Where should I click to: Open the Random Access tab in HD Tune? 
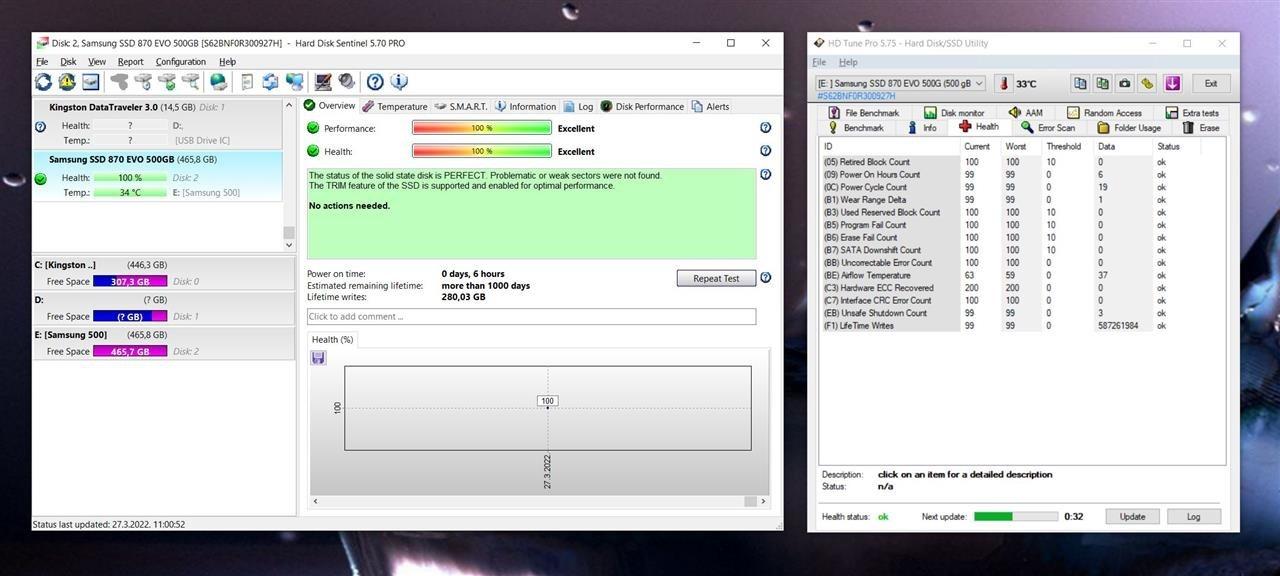click(x=1104, y=113)
